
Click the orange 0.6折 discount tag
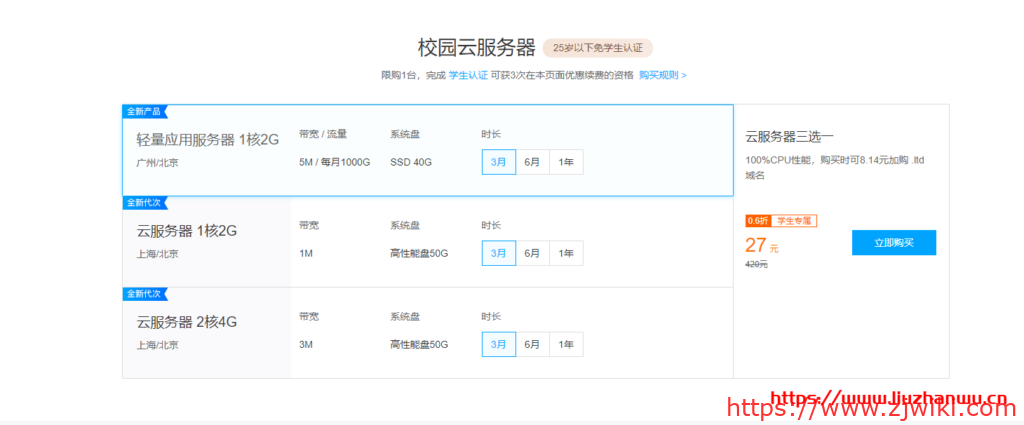pos(757,221)
